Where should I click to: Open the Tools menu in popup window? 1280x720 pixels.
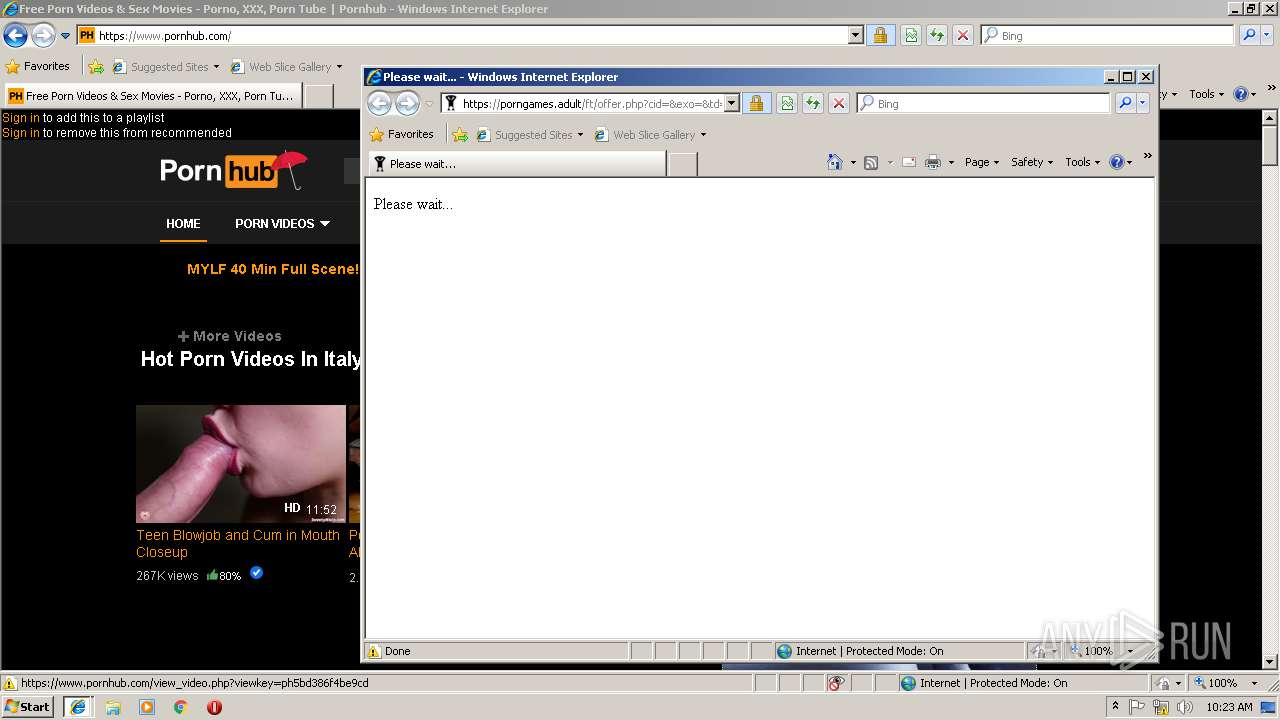1082,162
